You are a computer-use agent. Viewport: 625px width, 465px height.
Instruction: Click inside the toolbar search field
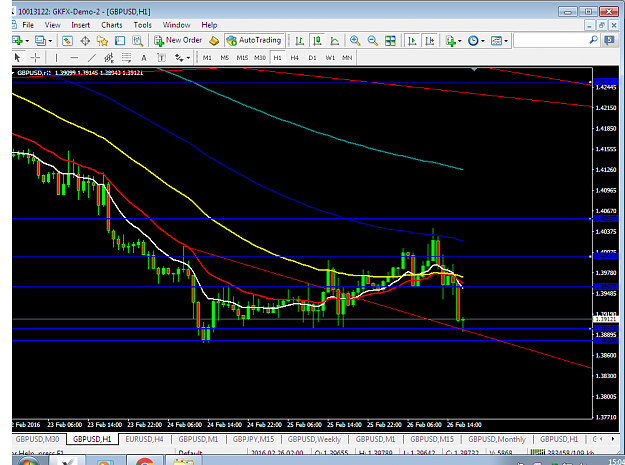pyautogui.click(x=550, y=40)
